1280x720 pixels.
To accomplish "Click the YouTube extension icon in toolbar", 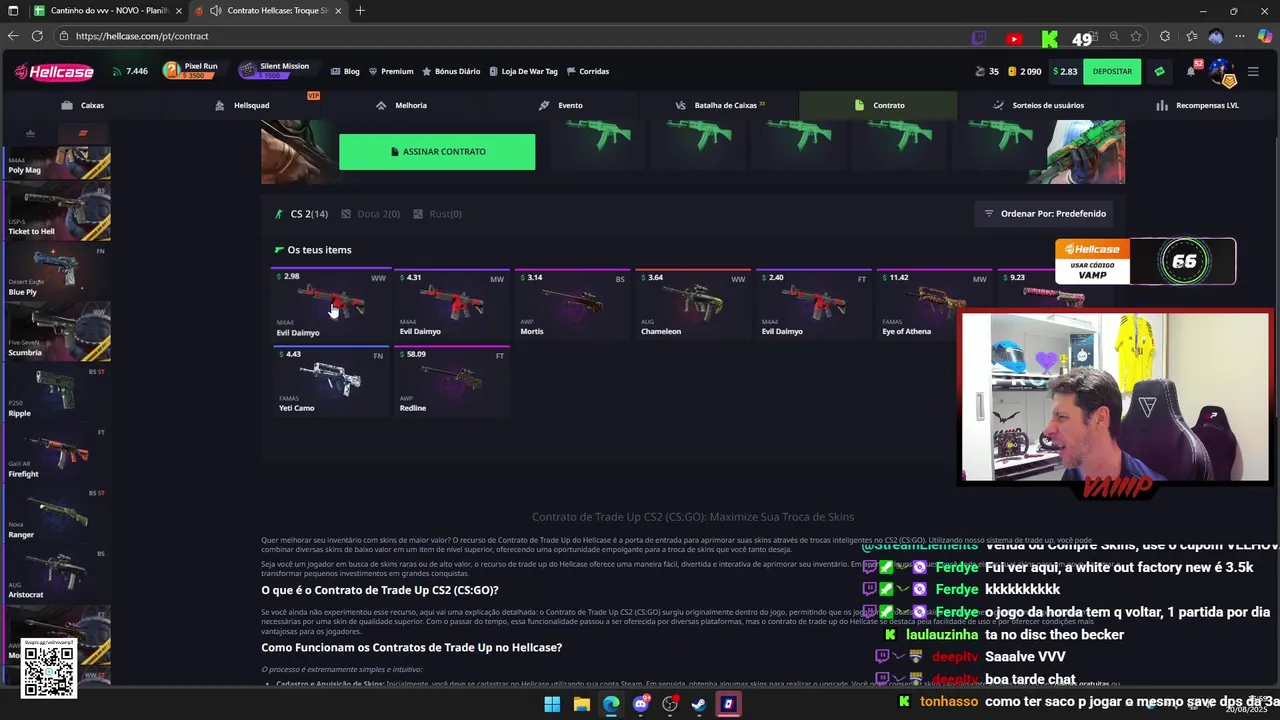I will click(x=1014, y=38).
